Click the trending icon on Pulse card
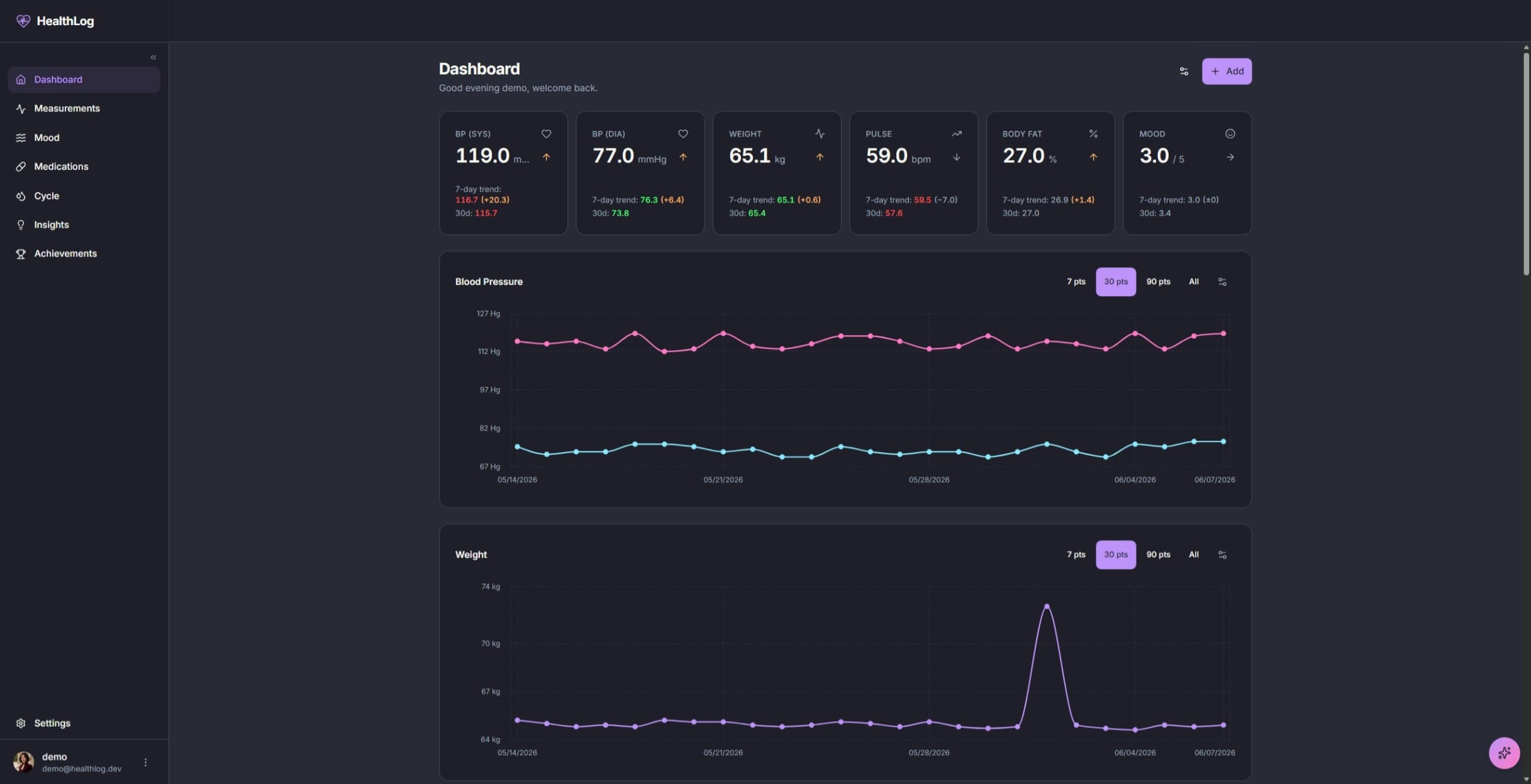 956,134
